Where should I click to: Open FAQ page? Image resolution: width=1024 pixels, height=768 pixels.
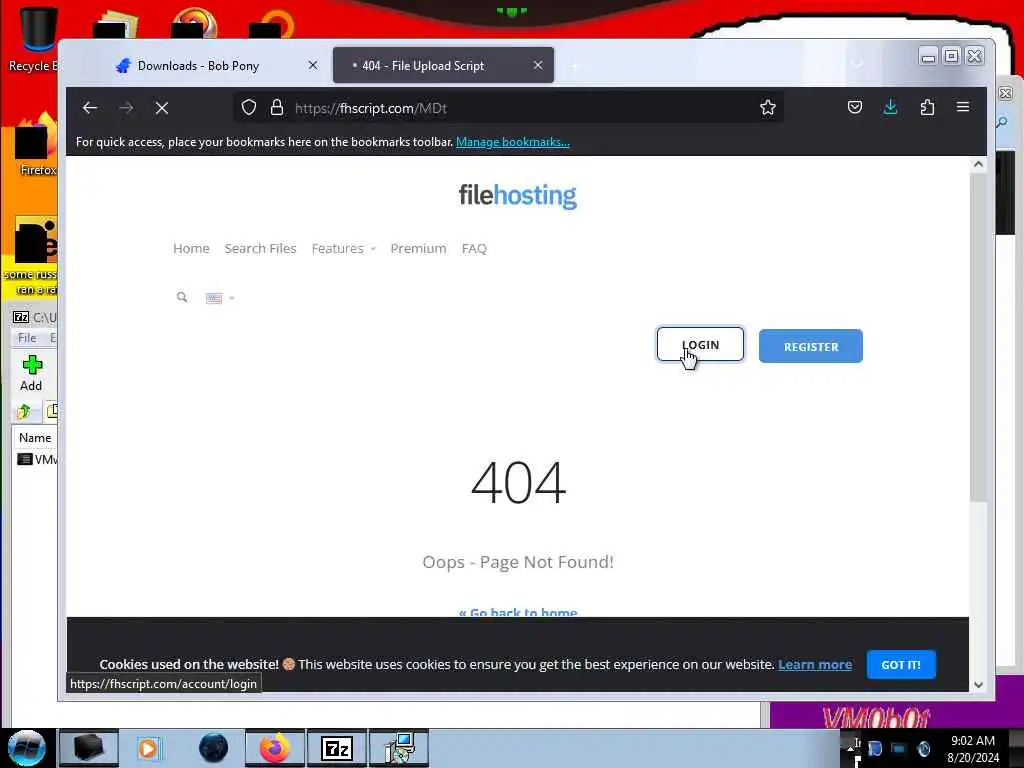pos(474,248)
